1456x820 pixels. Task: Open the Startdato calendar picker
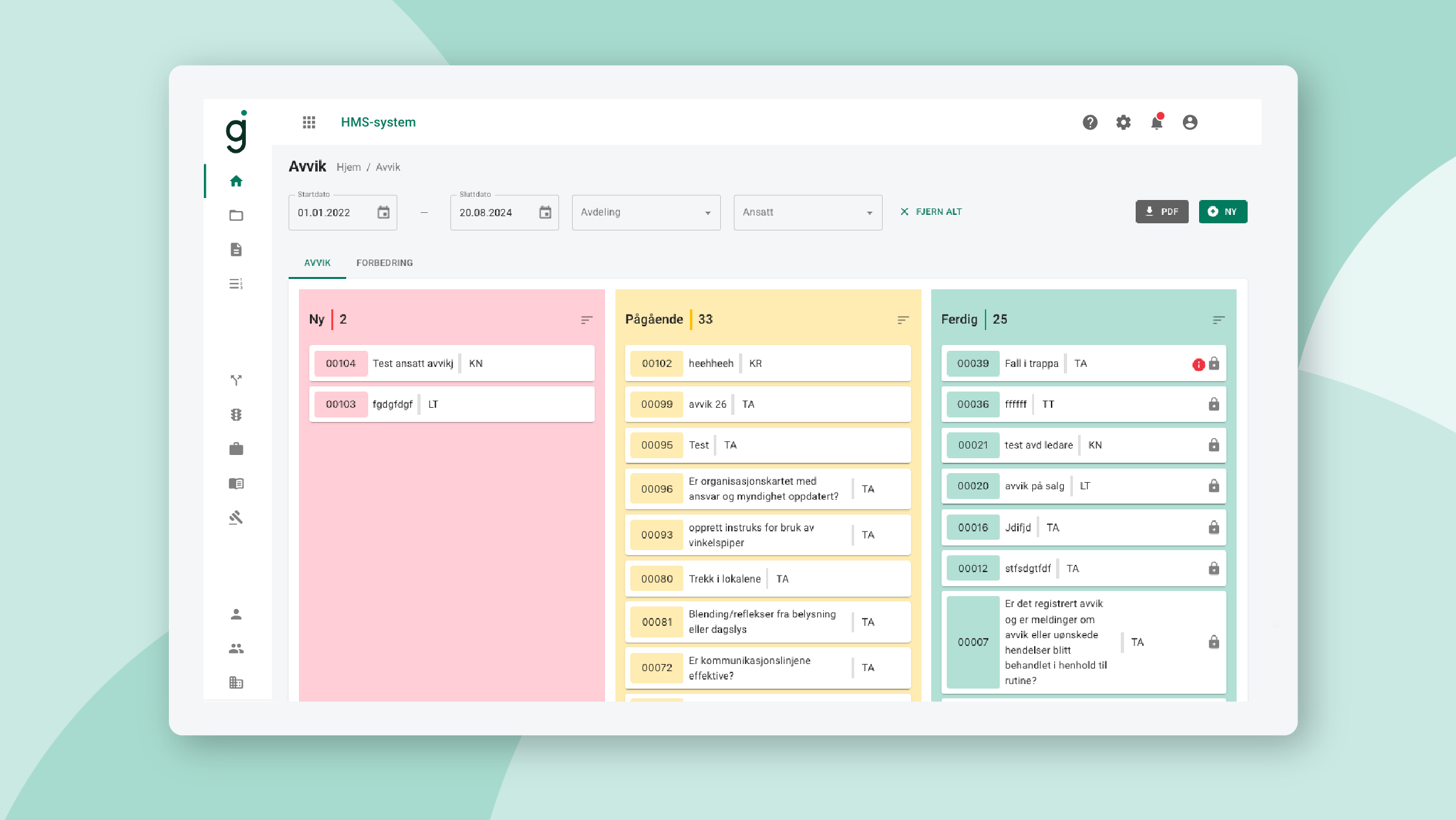coord(383,212)
